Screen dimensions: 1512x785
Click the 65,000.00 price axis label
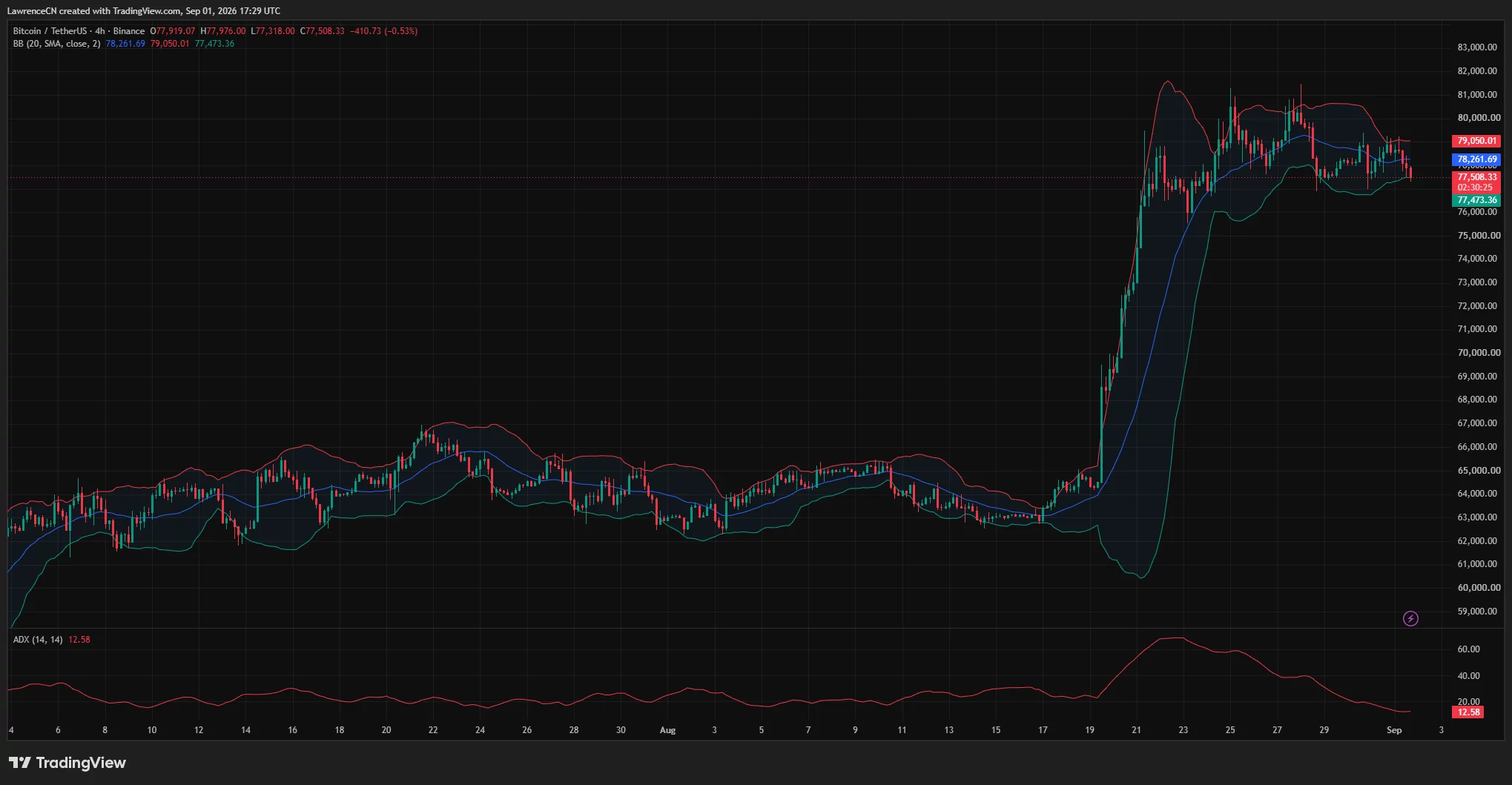(x=1478, y=471)
